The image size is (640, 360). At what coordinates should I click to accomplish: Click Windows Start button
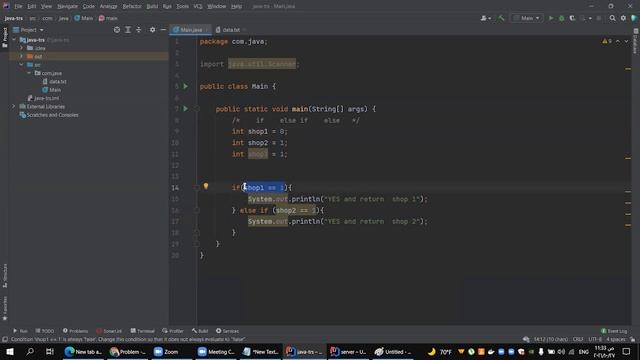point(10,352)
